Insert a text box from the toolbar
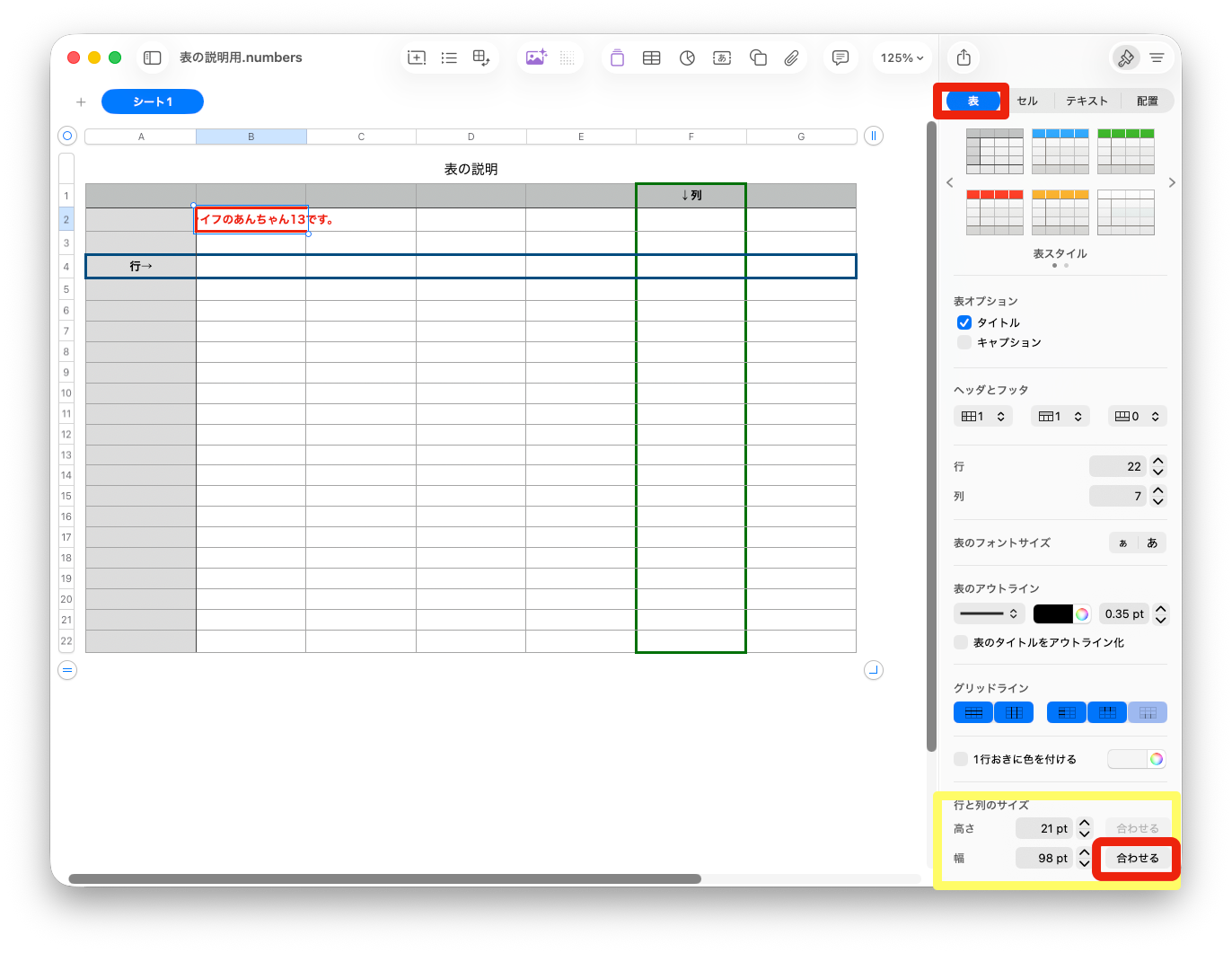This screenshot has height=953, width=1232. point(722,57)
